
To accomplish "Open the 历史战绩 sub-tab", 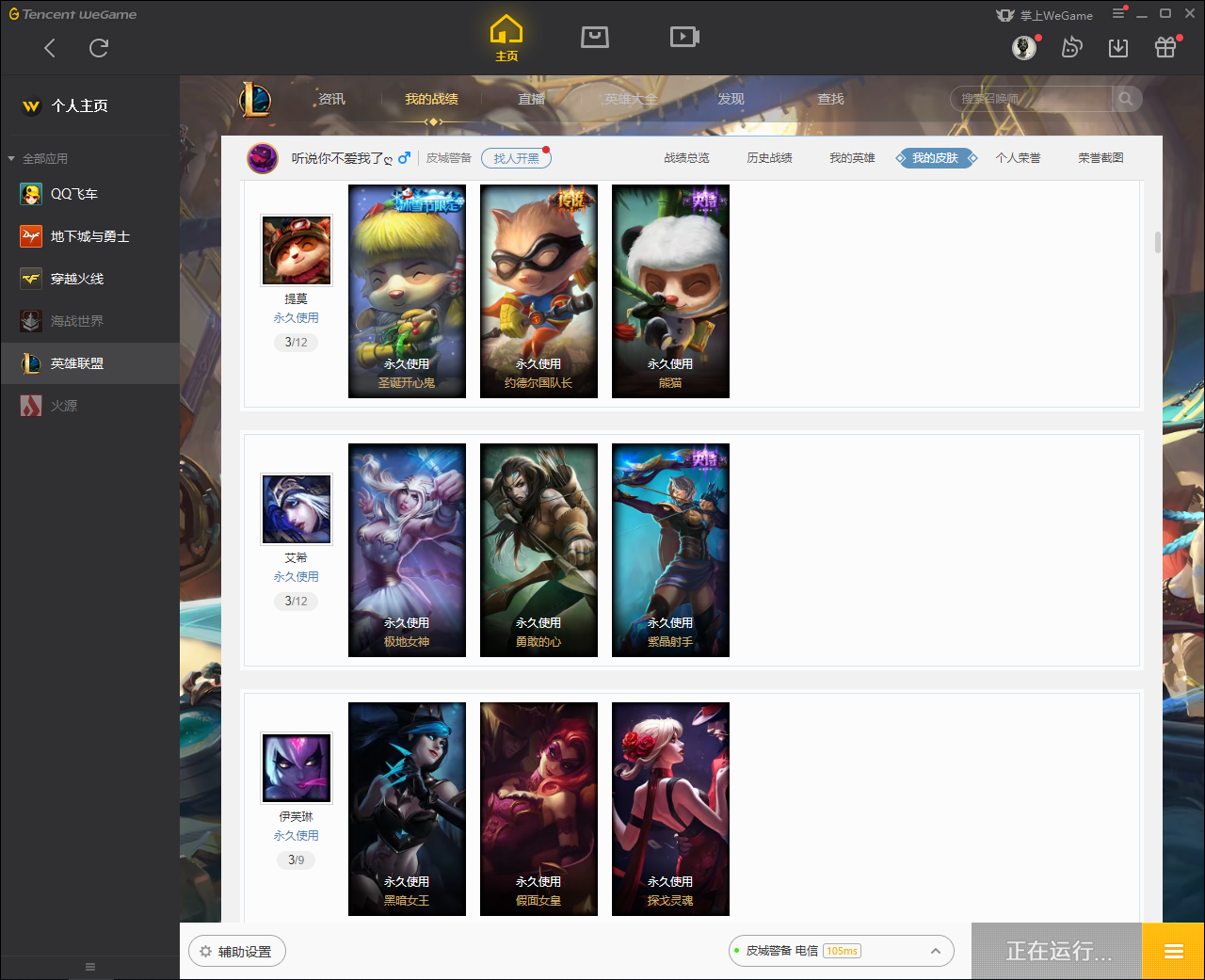I will (x=769, y=158).
